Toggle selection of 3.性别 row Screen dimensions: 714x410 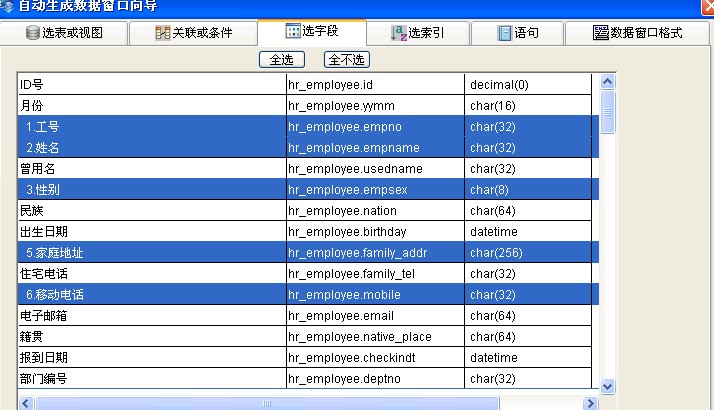(x=150, y=190)
